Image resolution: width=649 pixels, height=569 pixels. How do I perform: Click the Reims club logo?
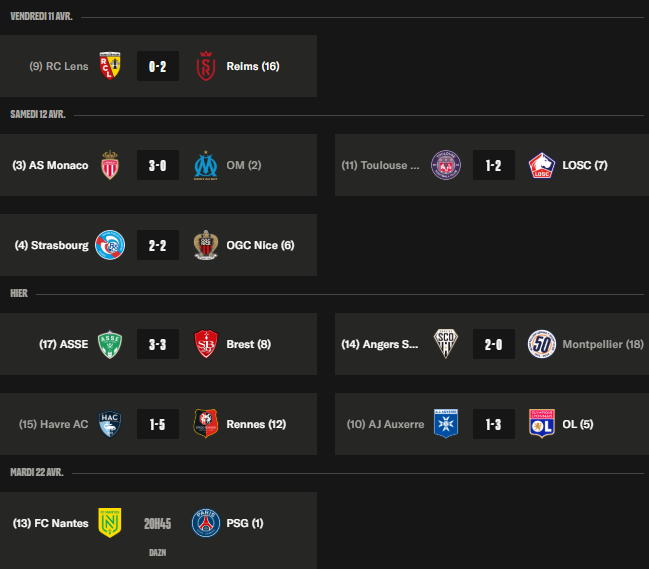click(x=206, y=66)
